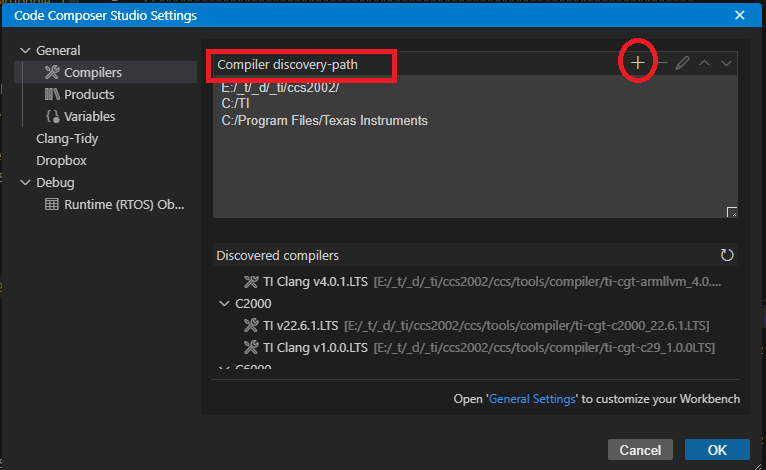Edit the selected discovery path entry
Viewport: 766px width, 470px height.
coord(682,63)
